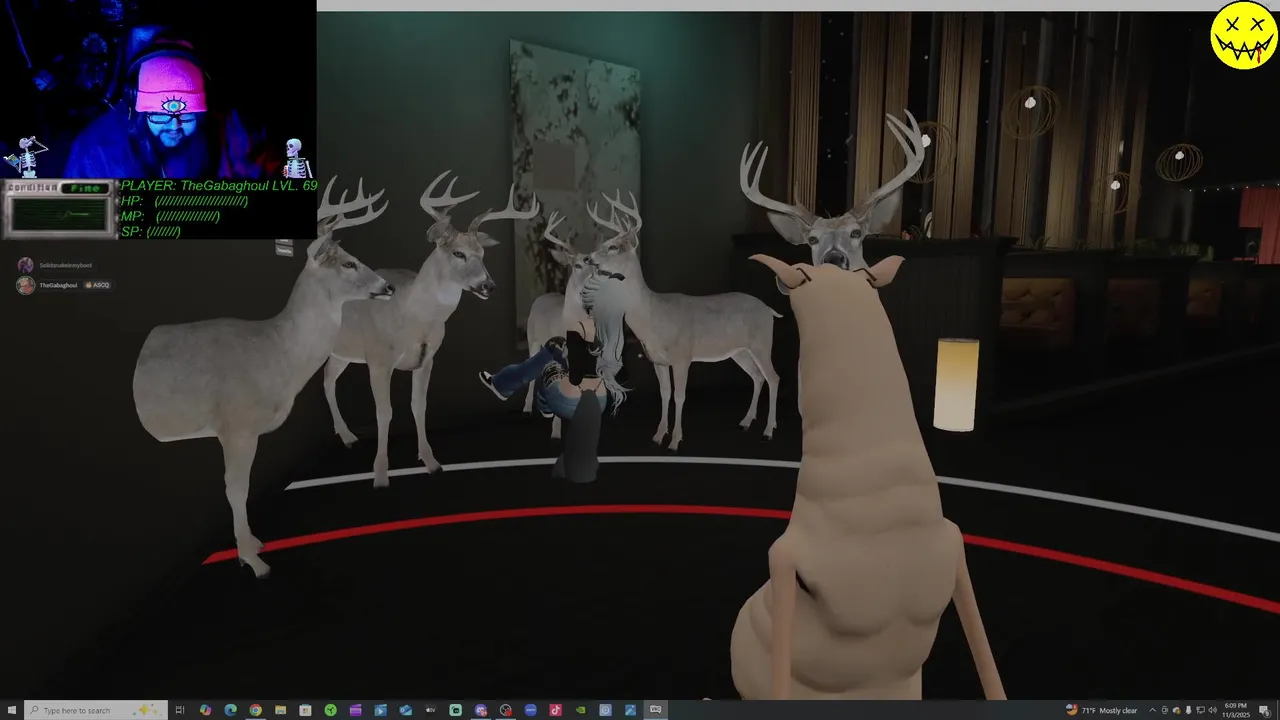Open the Copilot taskbar icon

point(205,710)
